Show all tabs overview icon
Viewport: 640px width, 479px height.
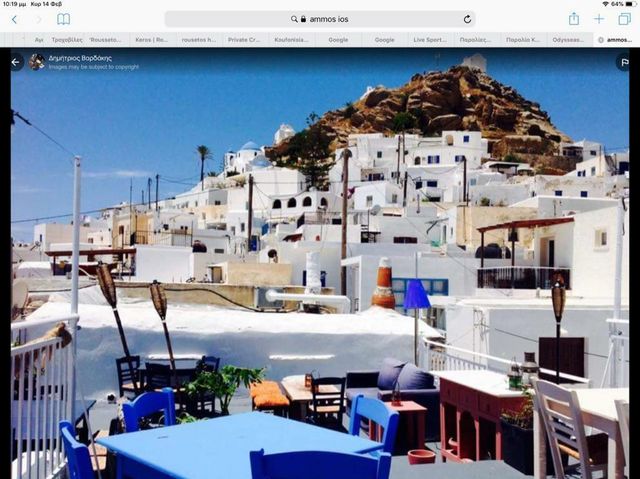[624, 19]
